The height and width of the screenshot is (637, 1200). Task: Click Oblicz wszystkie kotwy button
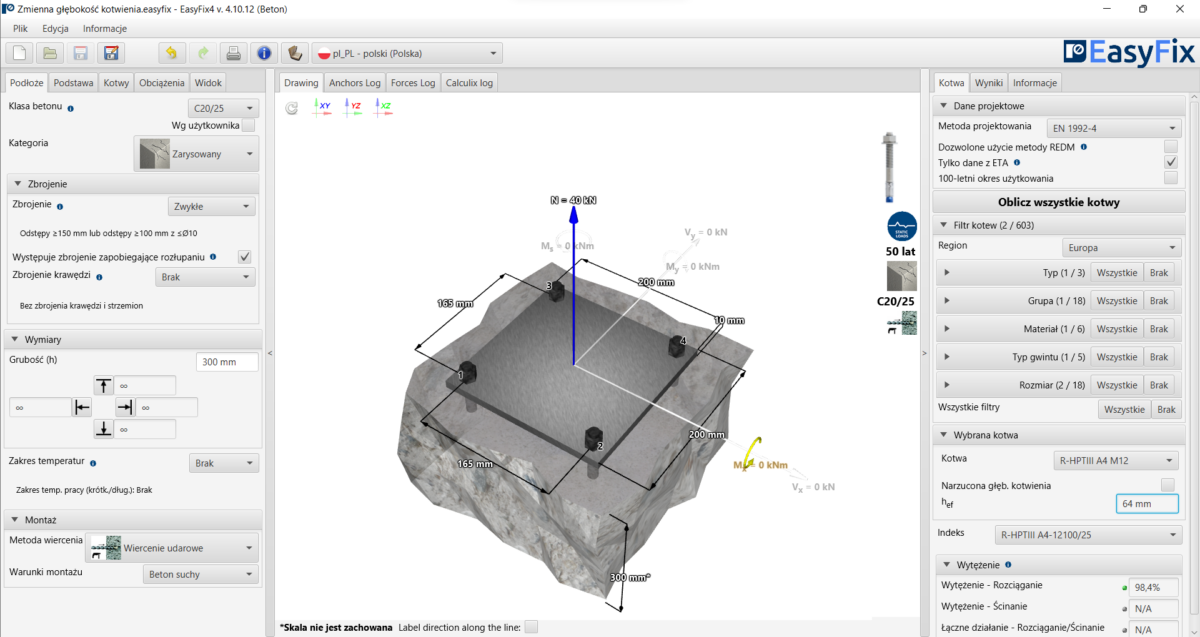click(x=1059, y=202)
